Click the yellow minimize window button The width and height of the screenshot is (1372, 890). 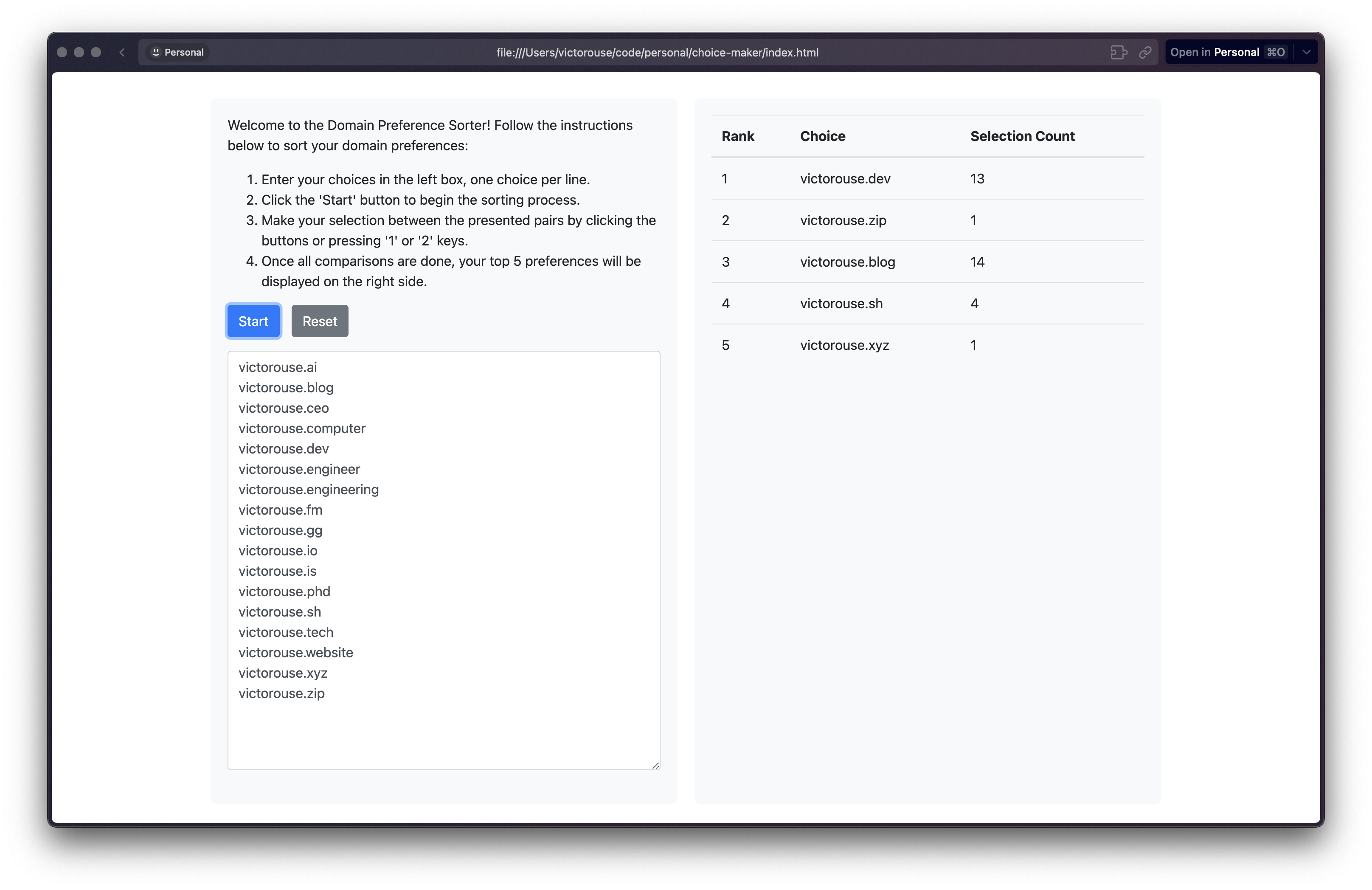click(79, 53)
